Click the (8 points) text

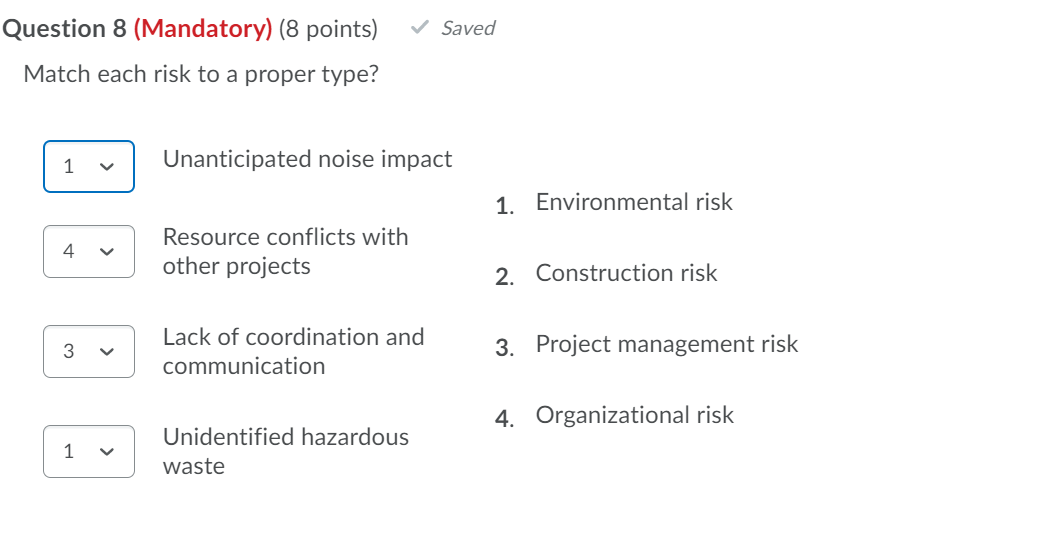pos(328,29)
